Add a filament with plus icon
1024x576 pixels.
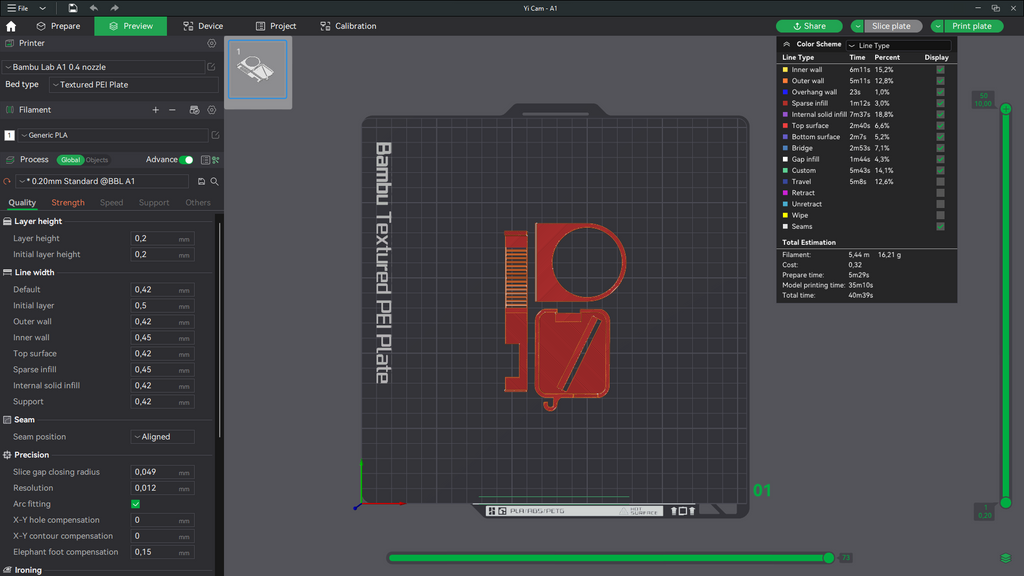point(155,110)
